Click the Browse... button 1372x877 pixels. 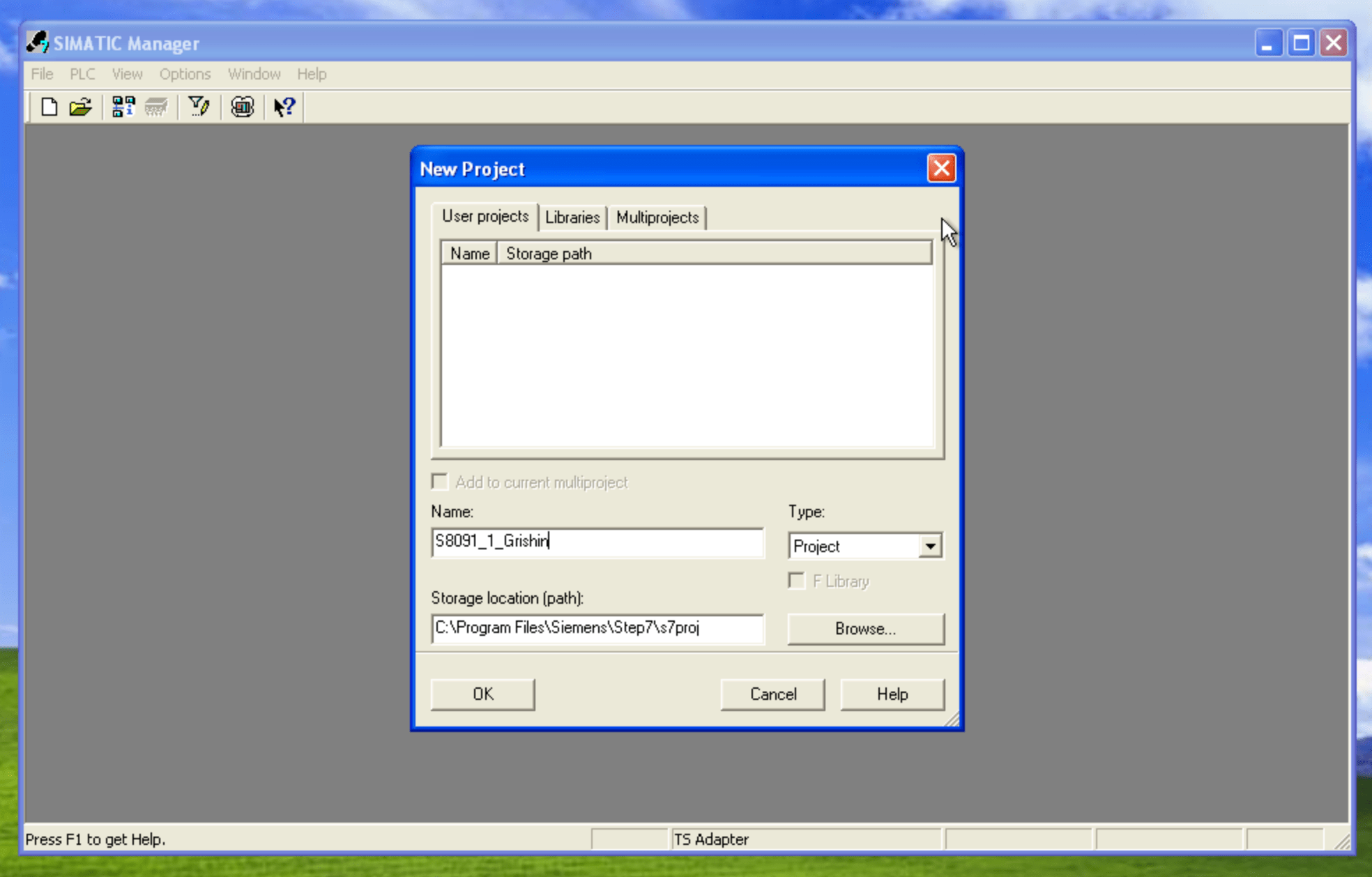click(x=866, y=629)
